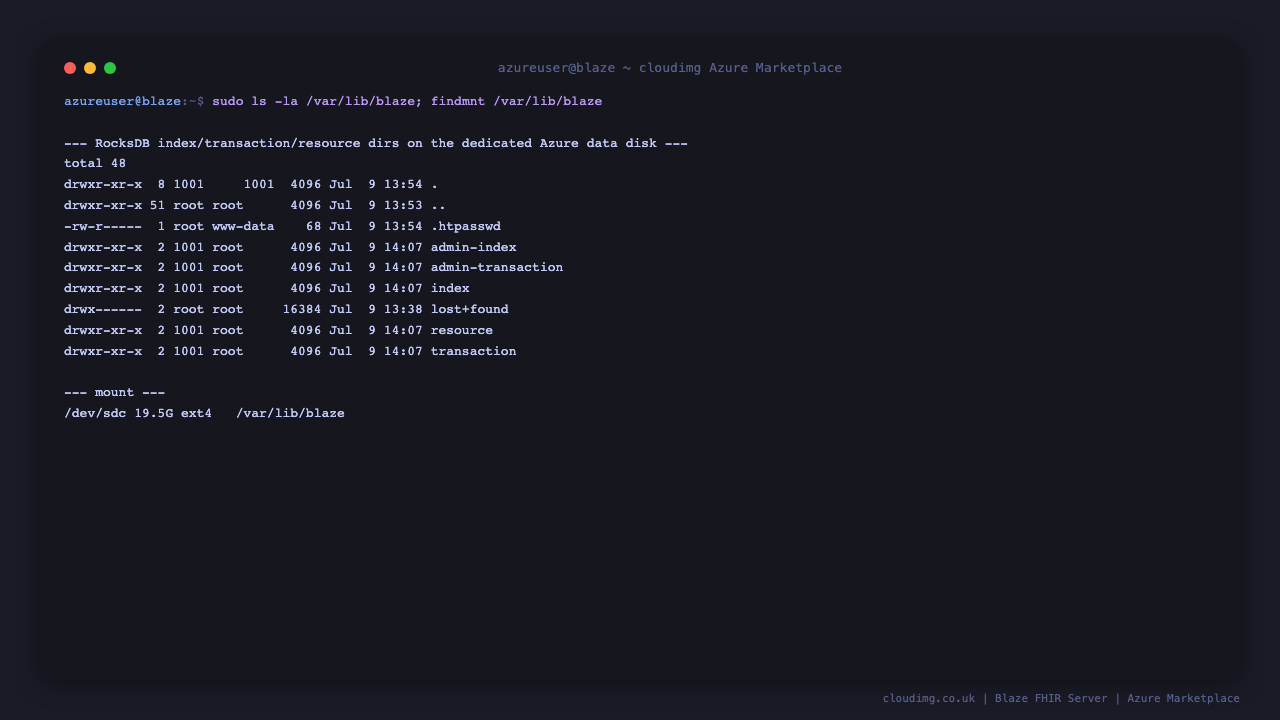Click the yellow minimize window dot

coord(90,68)
